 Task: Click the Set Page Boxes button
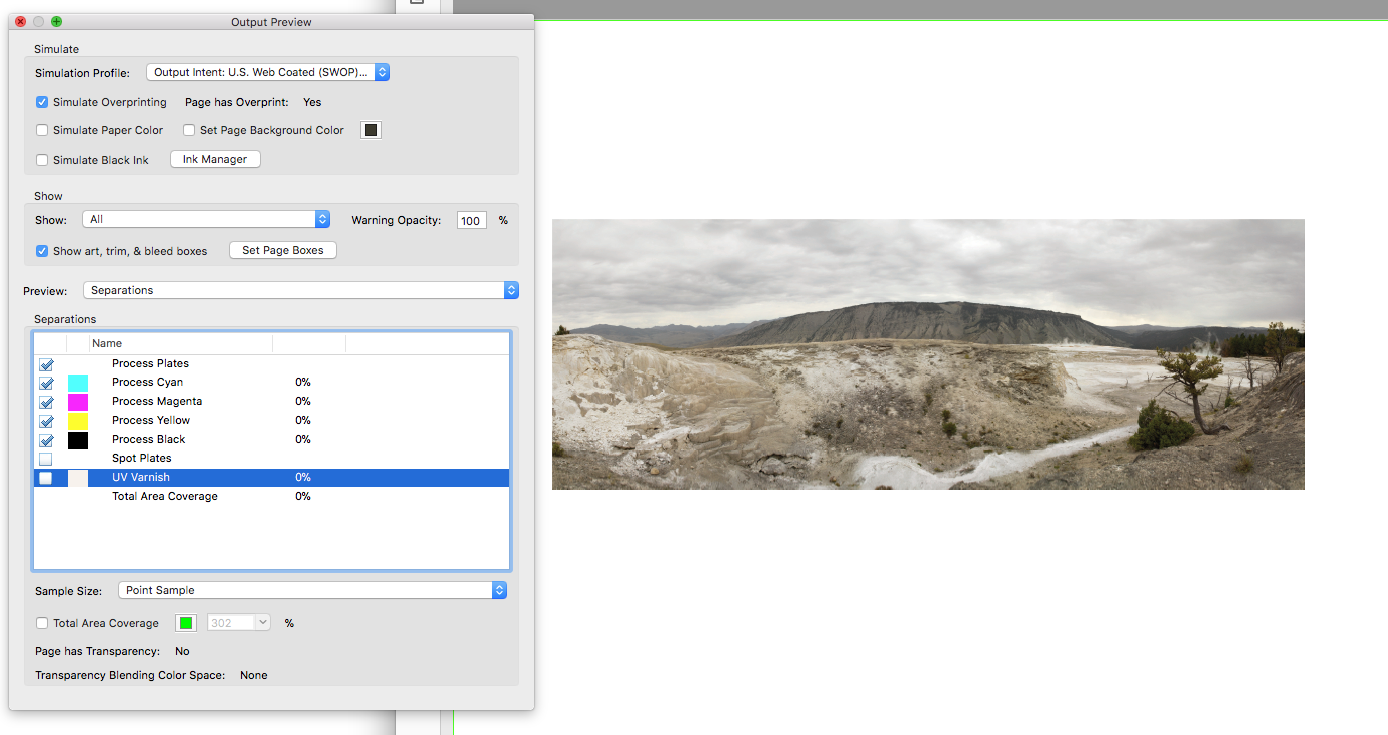(283, 250)
